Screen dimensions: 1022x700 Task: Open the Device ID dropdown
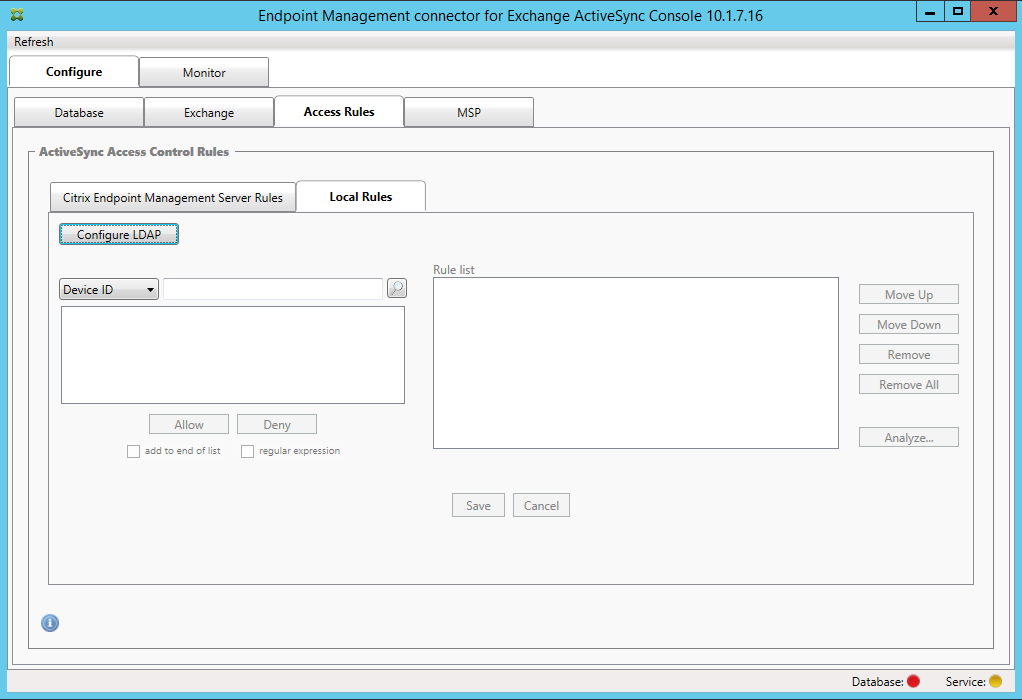pyautogui.click(x=109, y=290)
